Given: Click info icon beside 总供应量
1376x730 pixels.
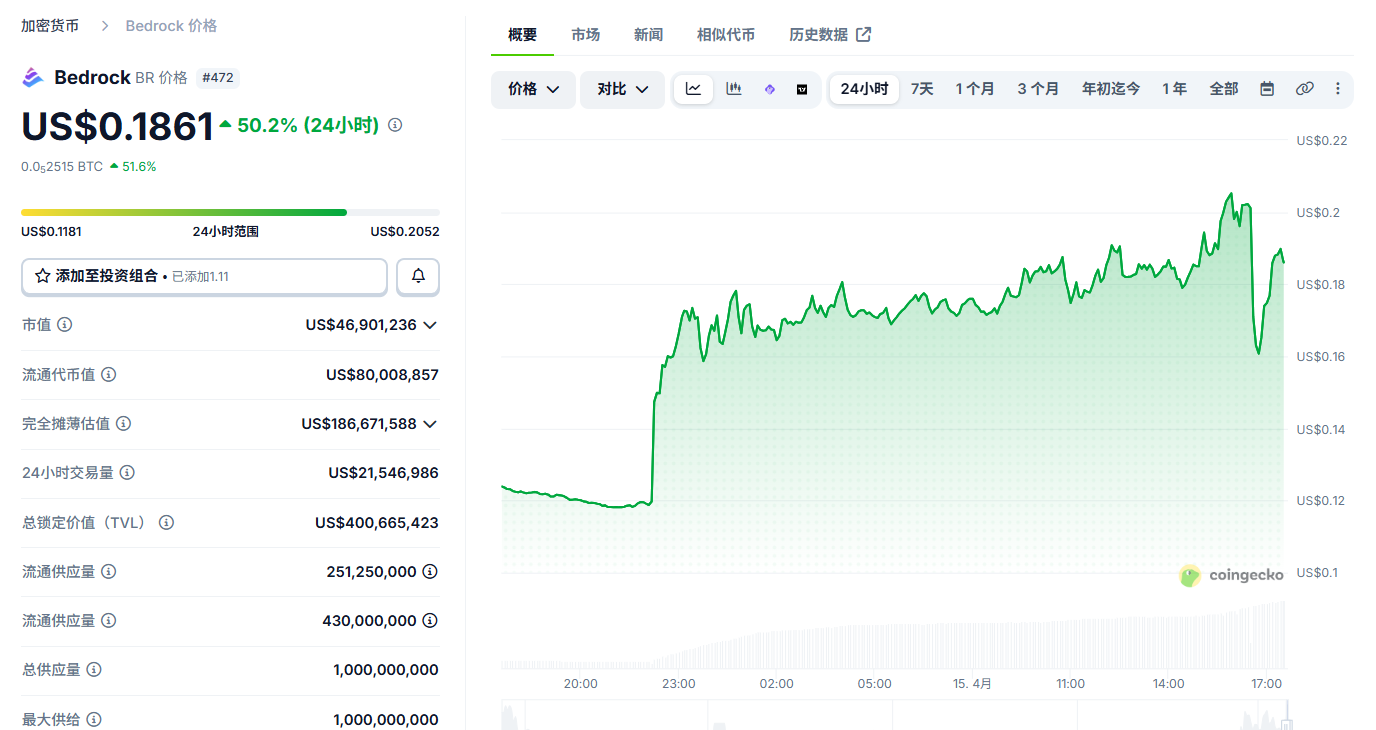Looking at the screenshot, I should [93, 670].
